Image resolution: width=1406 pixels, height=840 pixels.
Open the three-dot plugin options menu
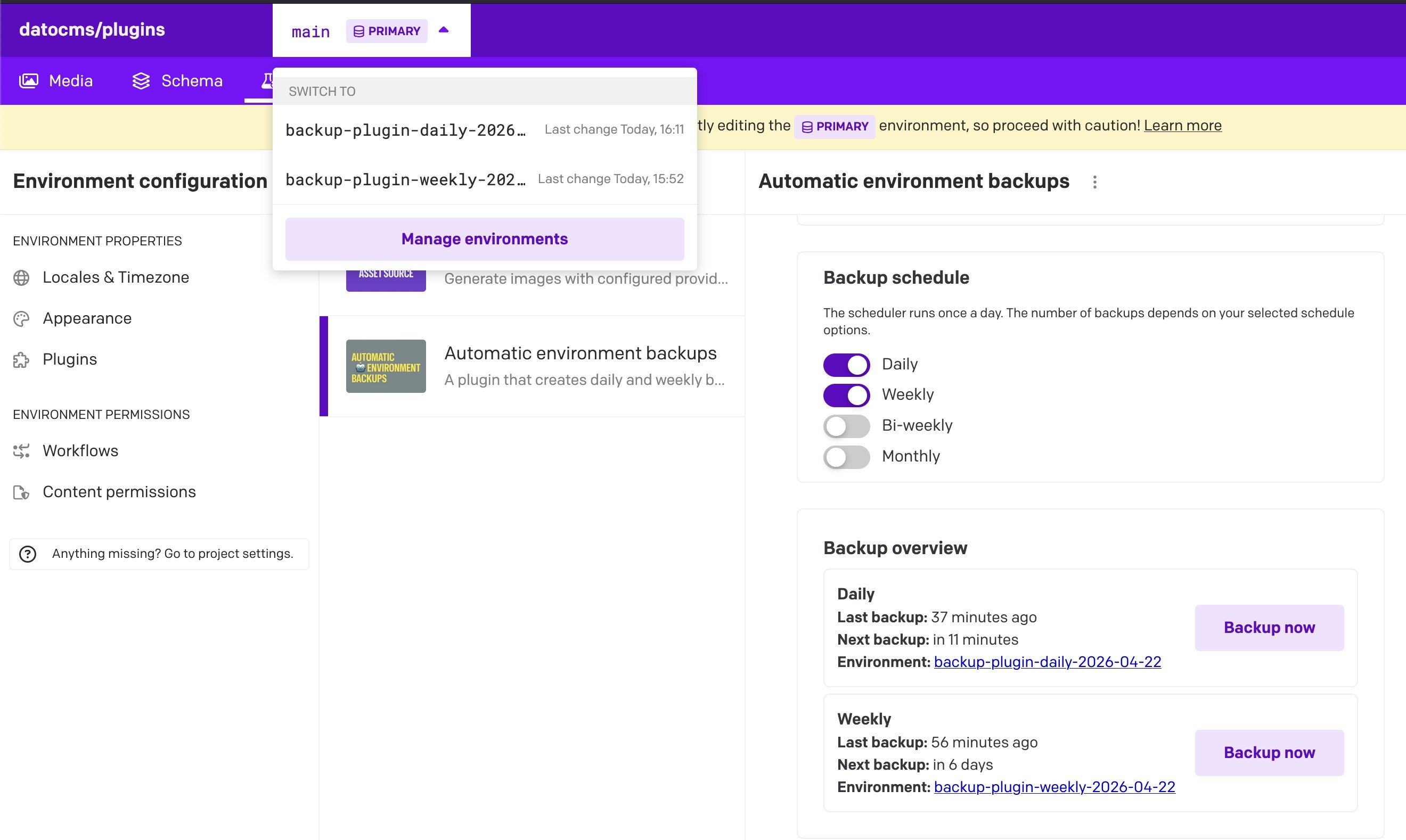pos(1094,182)
